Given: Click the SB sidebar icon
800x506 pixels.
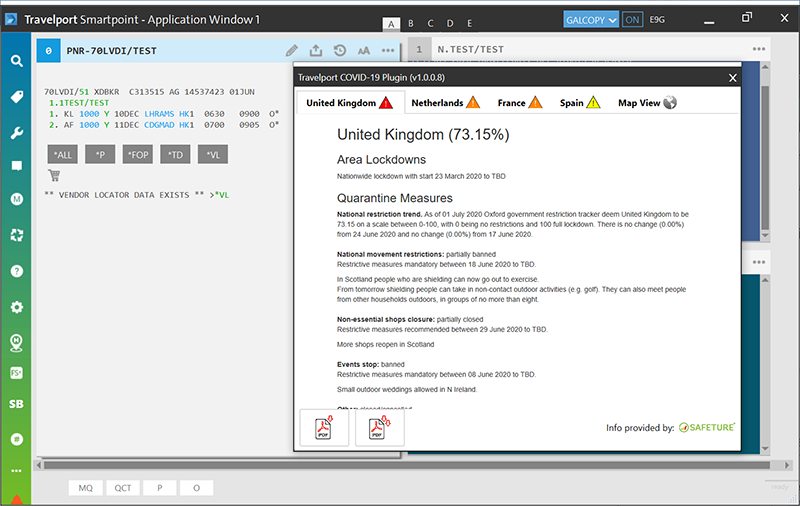Looking at the screenshot, I should [16, 404].
